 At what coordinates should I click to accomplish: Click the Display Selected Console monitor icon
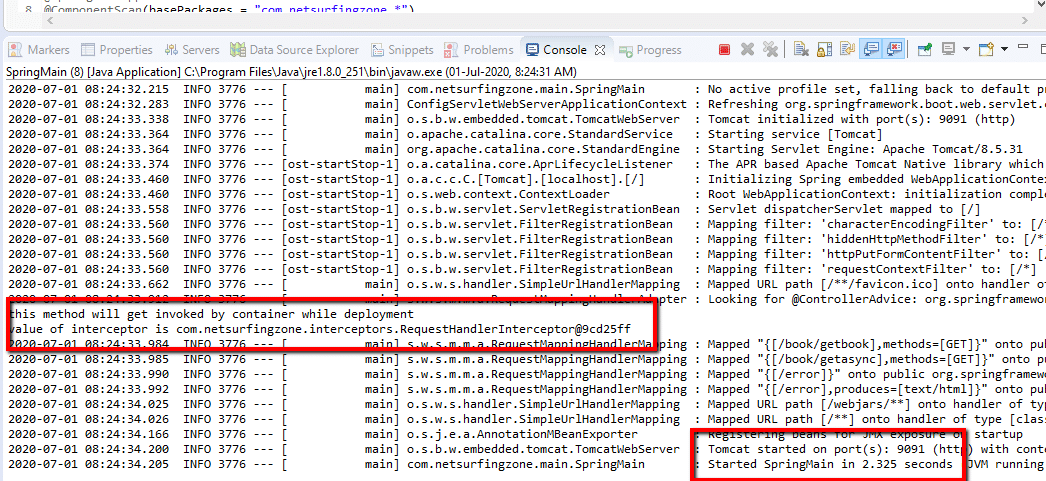(x=948, y=49)
